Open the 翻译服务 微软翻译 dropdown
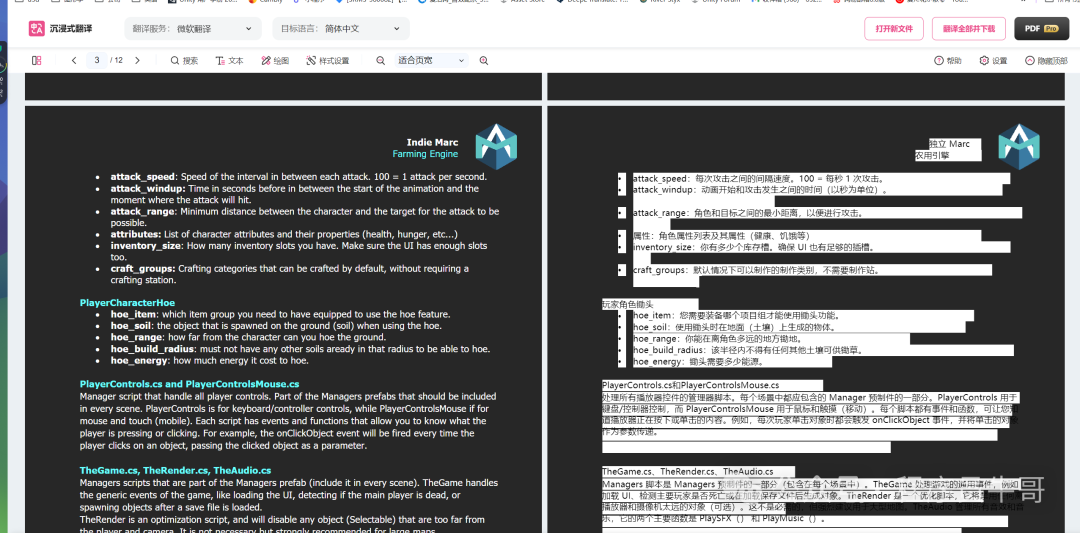The width and height of the screenshot is (1080, 533). click(x=193, y=29)
